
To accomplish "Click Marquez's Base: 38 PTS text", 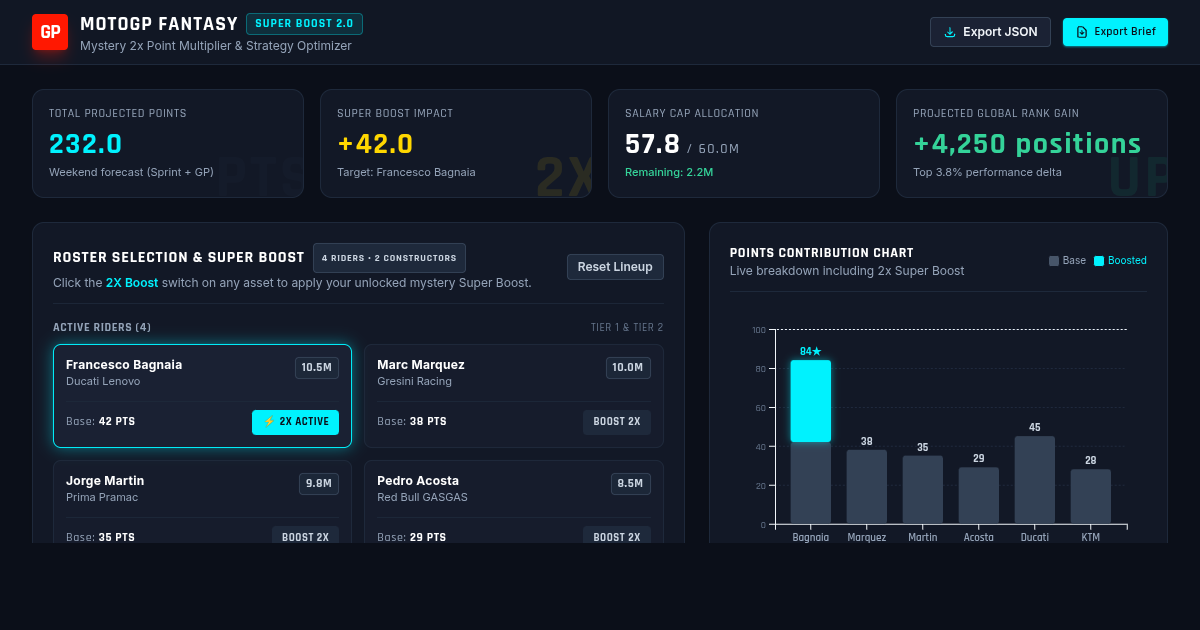I will [x=412, y=422].
